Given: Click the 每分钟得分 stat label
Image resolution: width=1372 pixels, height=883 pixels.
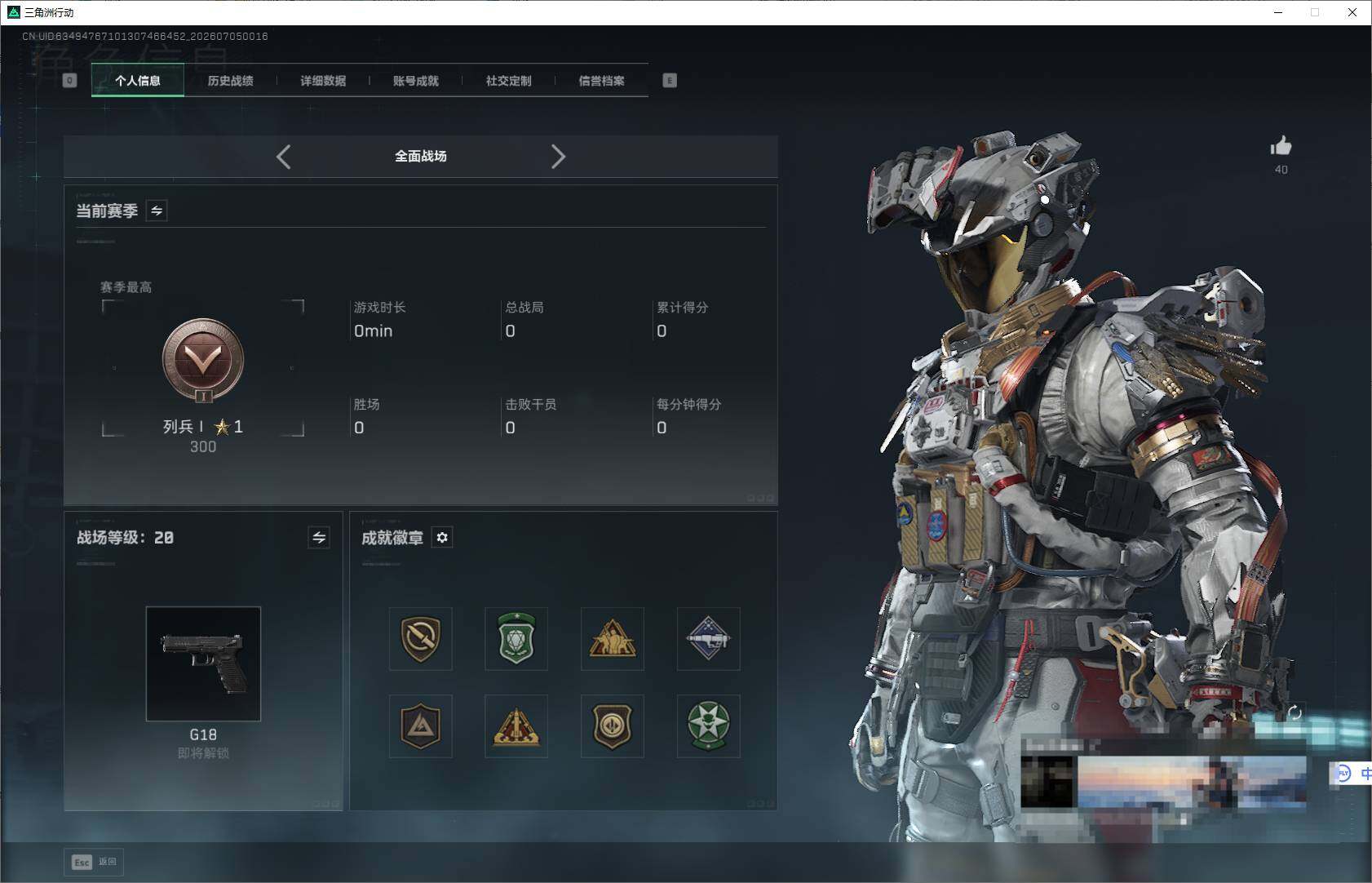Looking at the screenshot, I should (689, 404).
